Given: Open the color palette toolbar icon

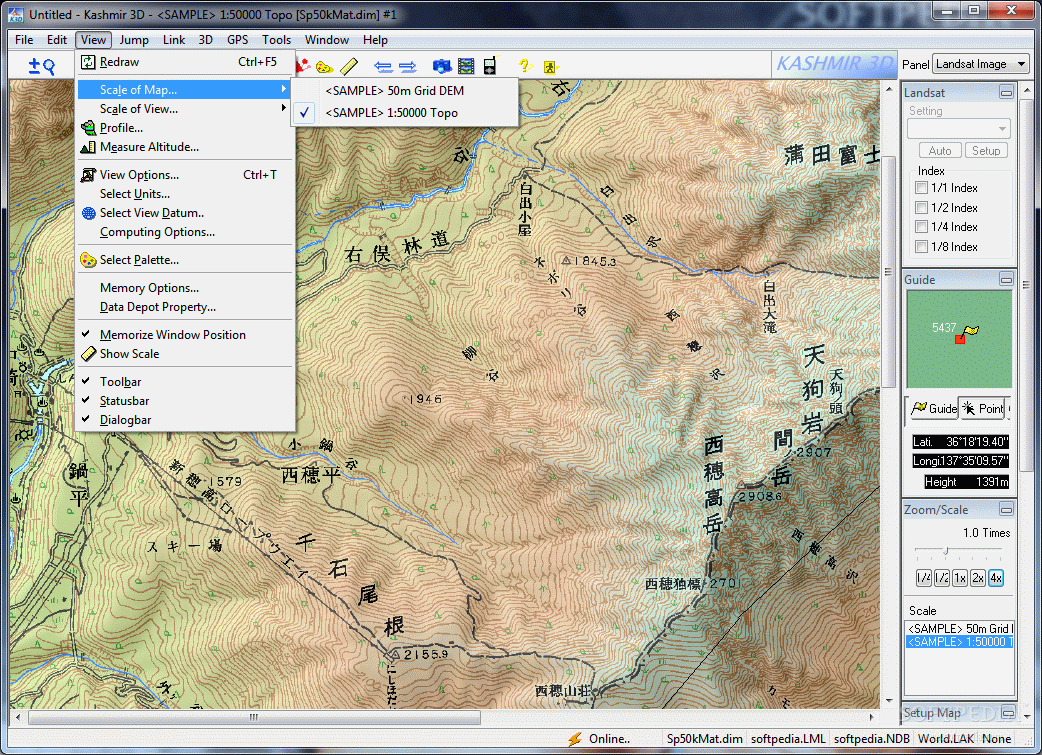Looking at the screenshot, I should coord(324,66).
